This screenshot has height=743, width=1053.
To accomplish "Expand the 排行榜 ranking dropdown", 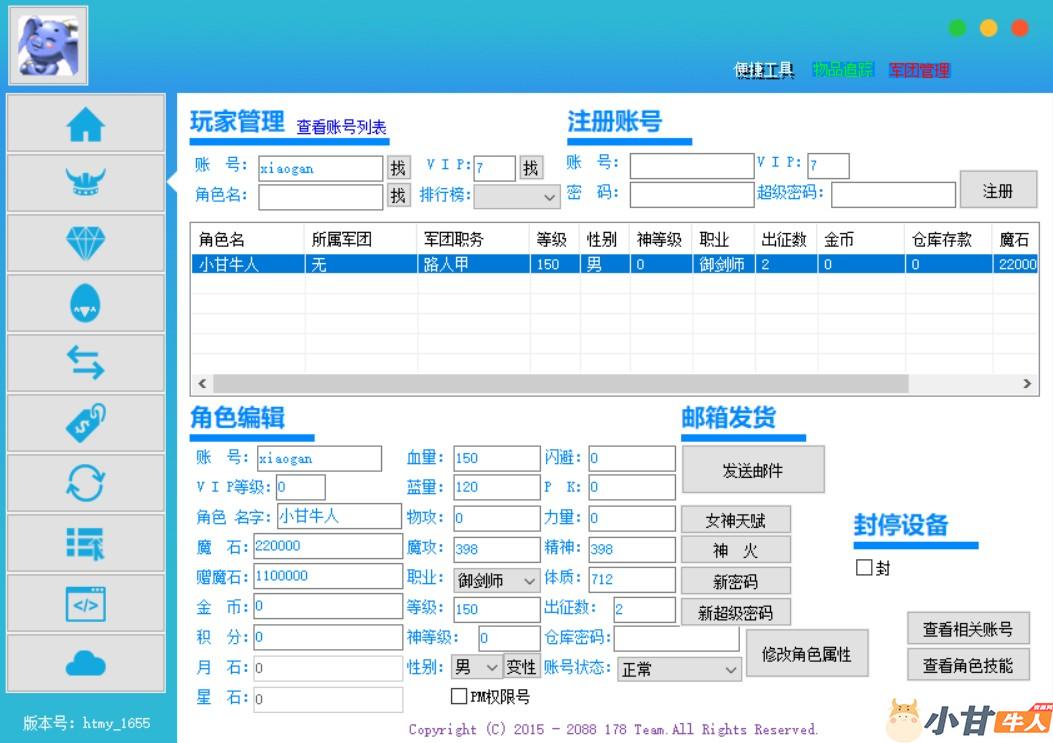I will 517,196.
